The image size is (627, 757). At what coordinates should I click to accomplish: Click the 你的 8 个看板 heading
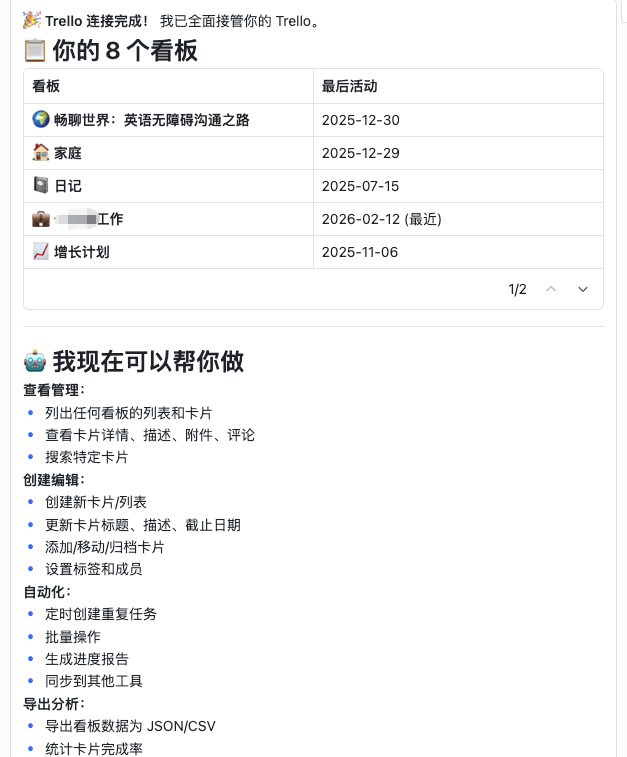(x=125, y=51)
